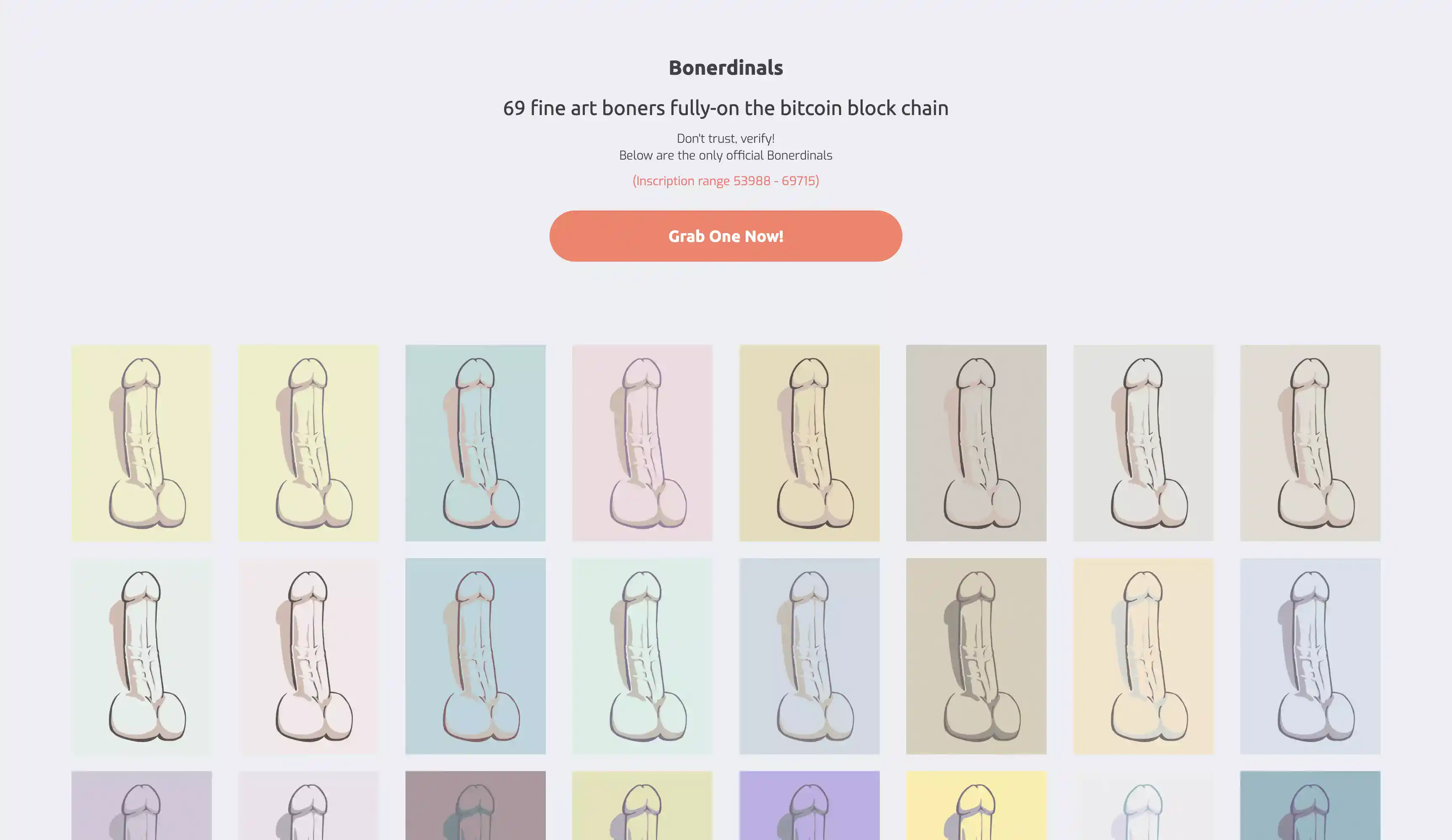Open the first-row gray-taupe background artwork
The width and height of the screenshot is (1452, 840).
(976, 442)
